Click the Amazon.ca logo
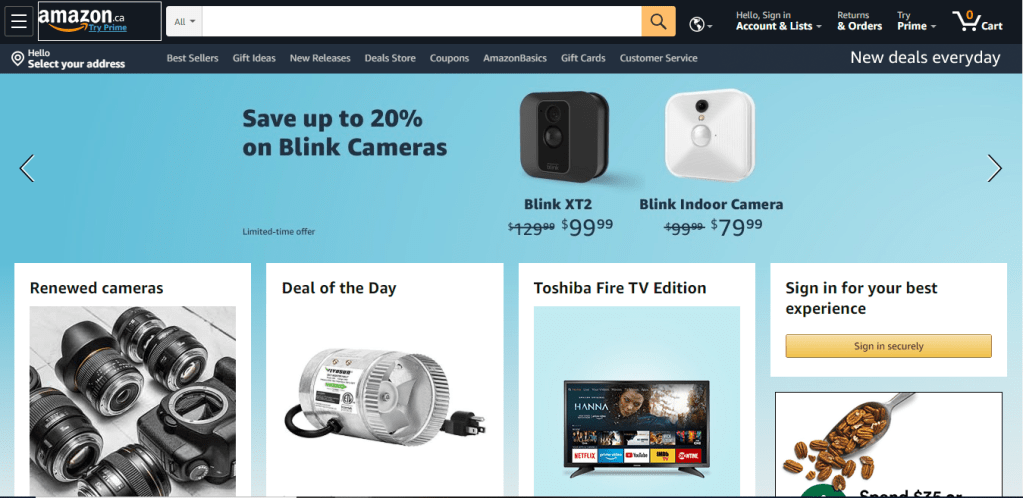Screen dimensions: 1023x498 point(82,17)
